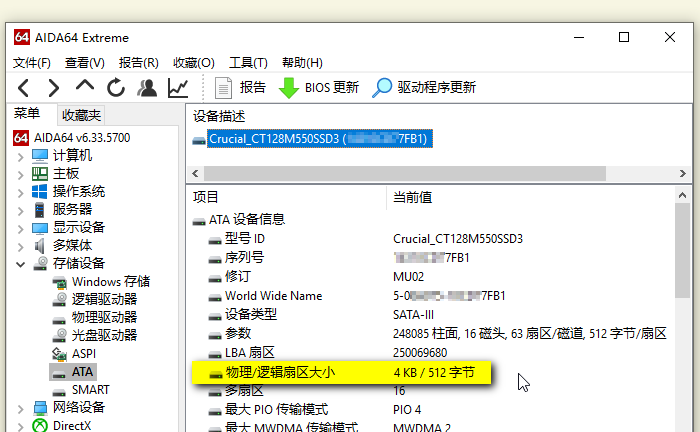Image resolution: width=700 pixels, height=432 pixels.
Task: Open the 报告(R) menu
Action: click(138, 62)
